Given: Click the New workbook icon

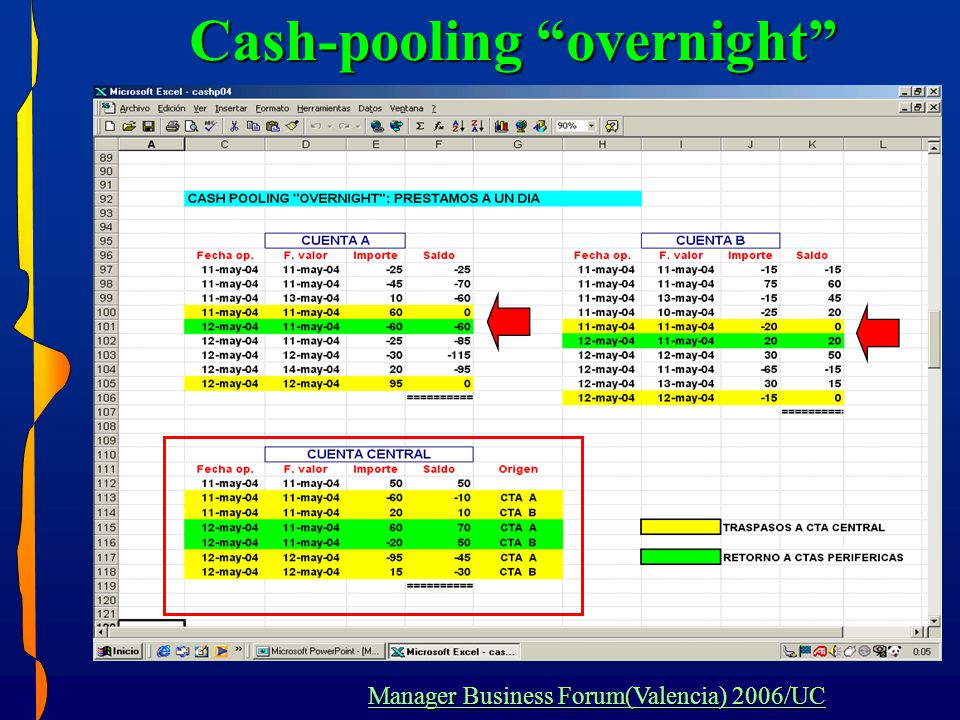Looking at the screenshot, I should [x=110, y=126].
